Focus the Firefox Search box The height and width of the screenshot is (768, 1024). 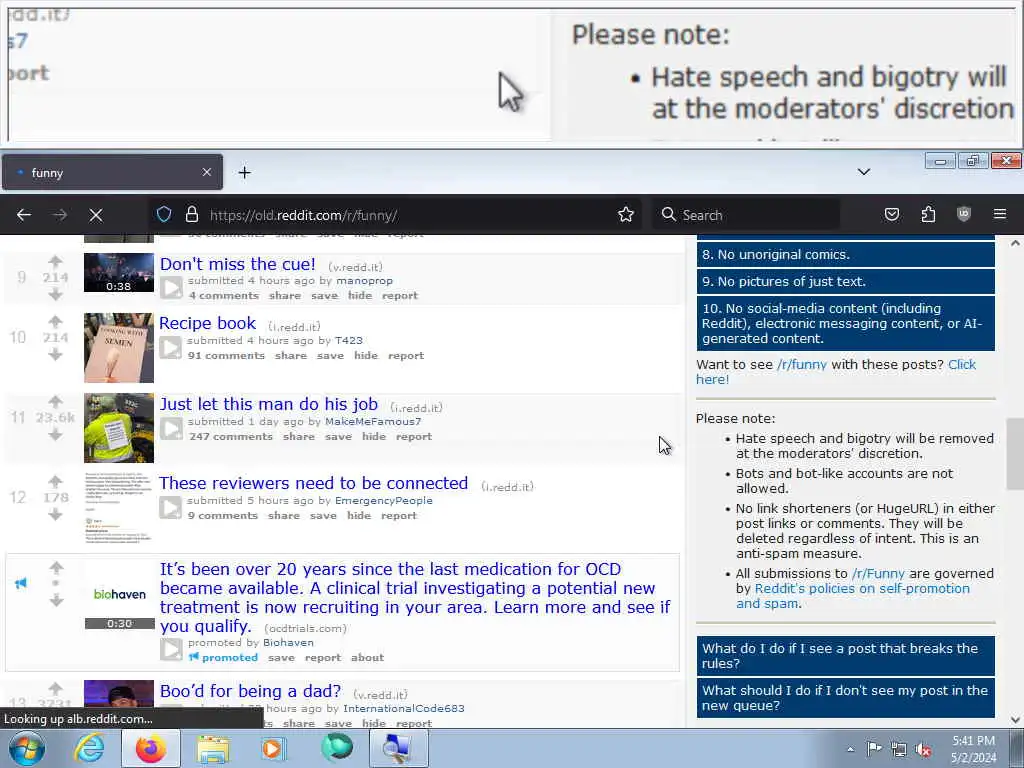(745, 215)
